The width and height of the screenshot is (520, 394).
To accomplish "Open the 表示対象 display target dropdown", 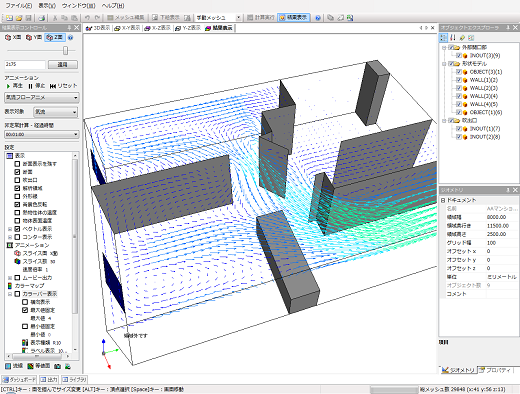I will click(x=55, y=112).
